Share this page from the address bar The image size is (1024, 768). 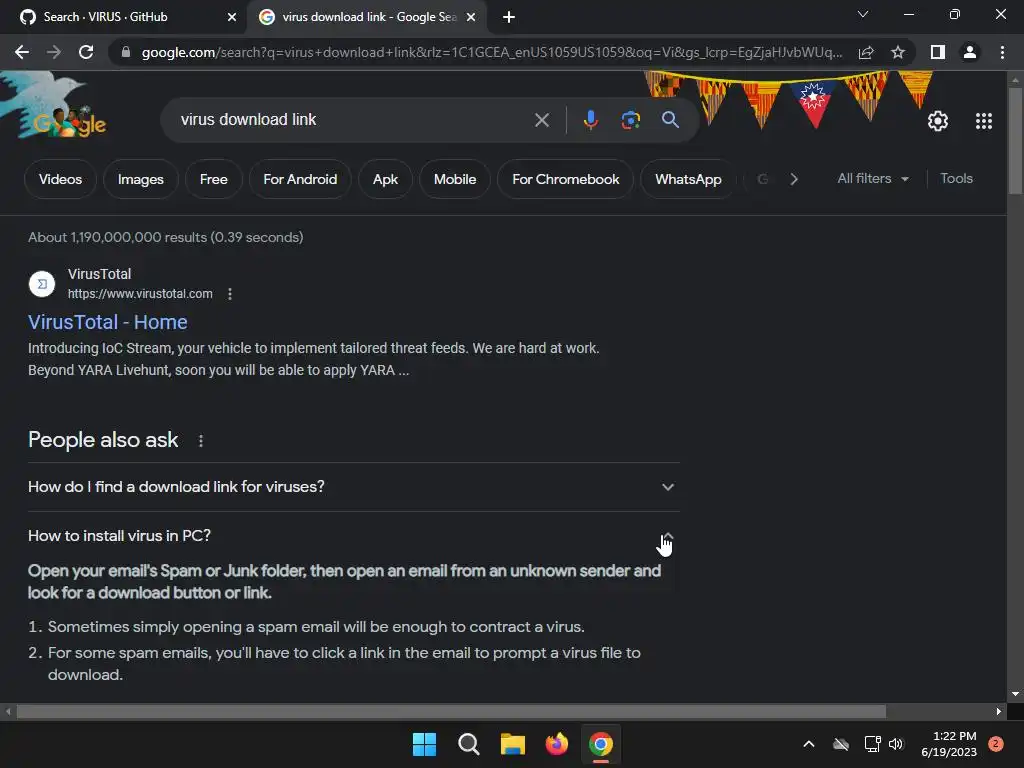pos(866,52)
